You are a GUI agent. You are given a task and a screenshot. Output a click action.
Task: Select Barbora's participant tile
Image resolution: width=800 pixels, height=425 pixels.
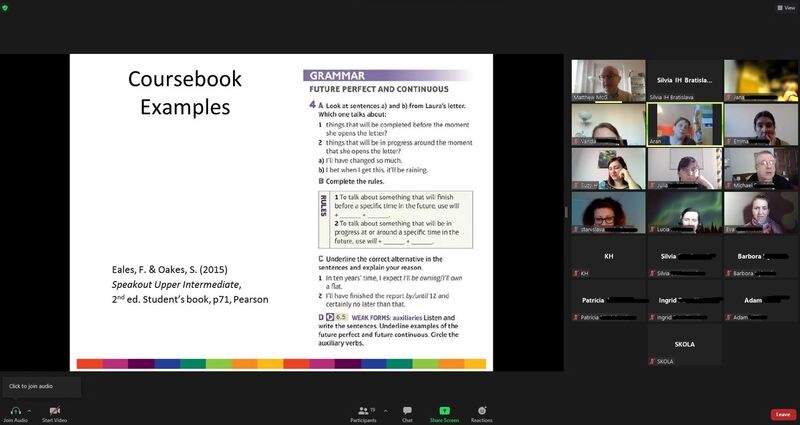tap(761, 257)
